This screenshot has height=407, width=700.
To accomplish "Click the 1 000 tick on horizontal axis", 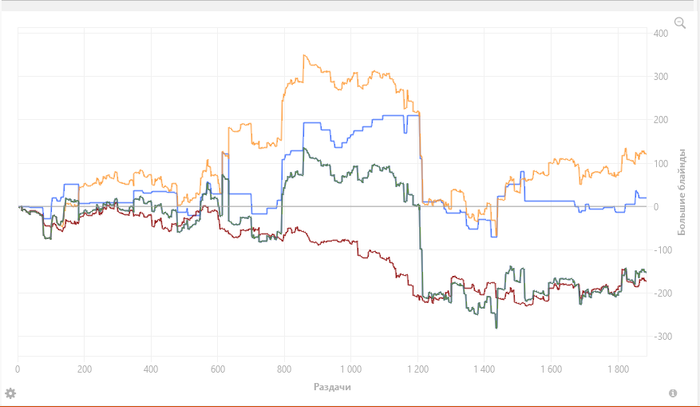I will [x=350, y=368].
